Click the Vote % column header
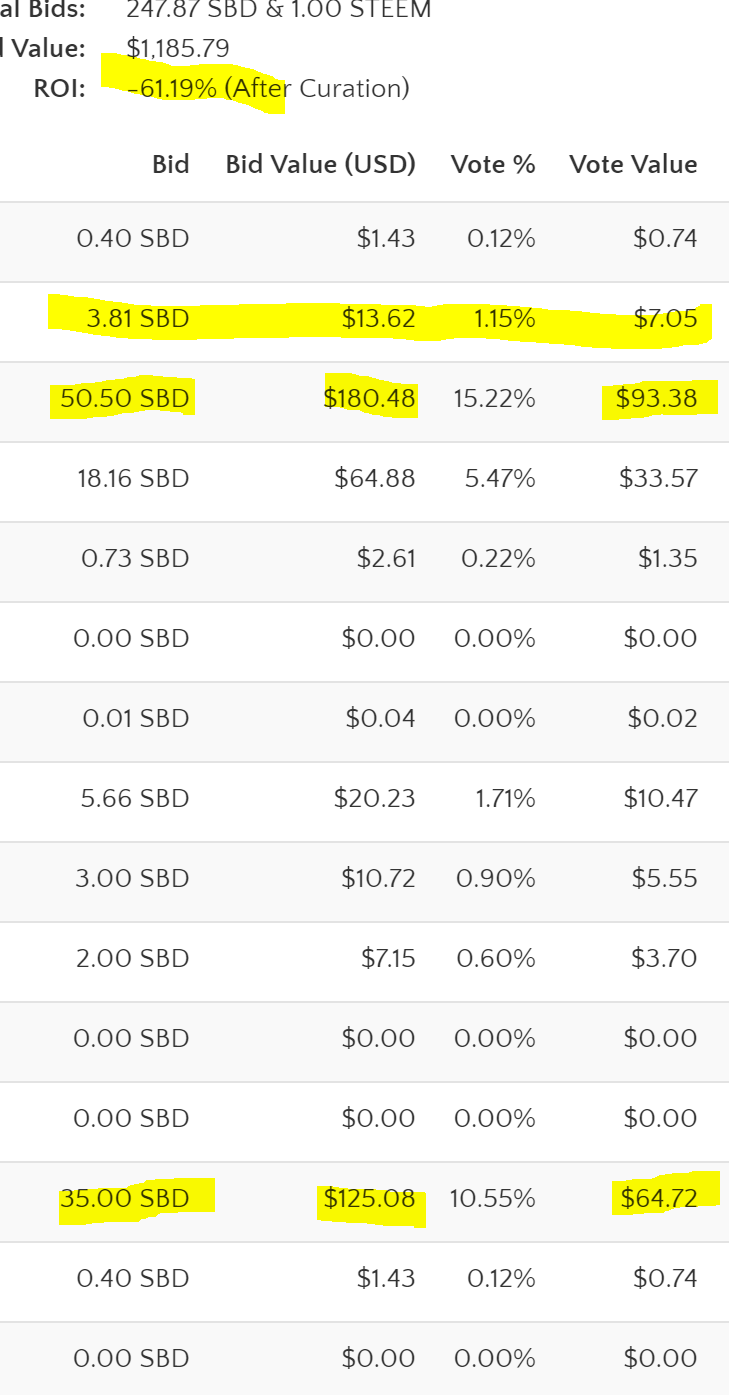The image size is (729, 1395). click(x=493, y=164)
